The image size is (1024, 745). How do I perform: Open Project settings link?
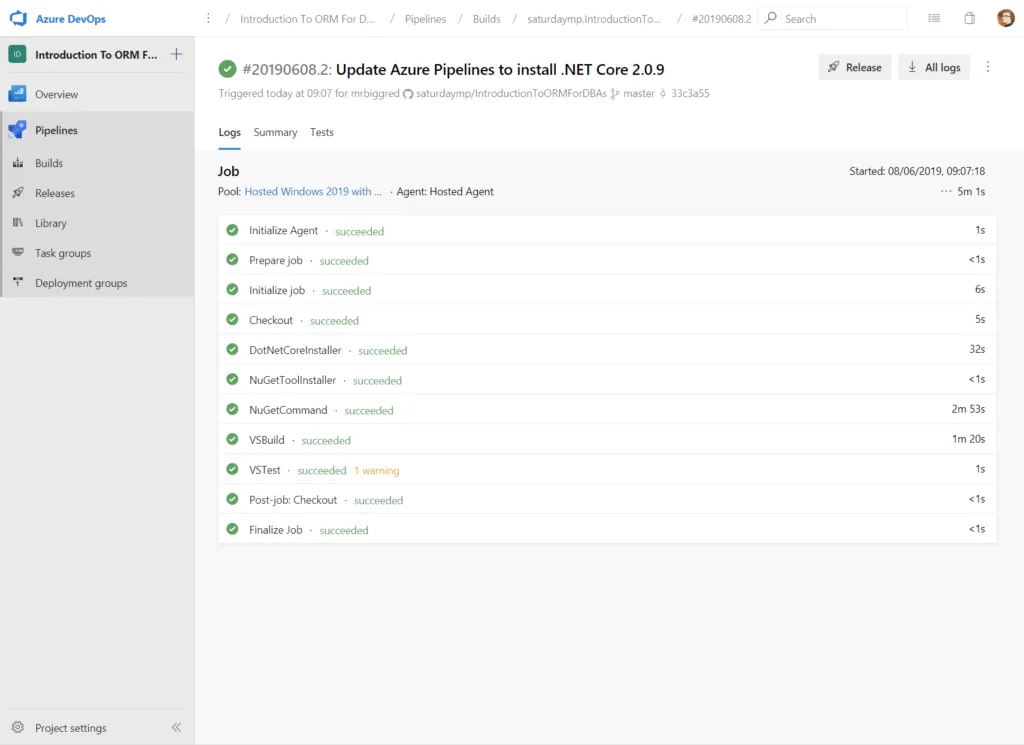tap(71, 727)
